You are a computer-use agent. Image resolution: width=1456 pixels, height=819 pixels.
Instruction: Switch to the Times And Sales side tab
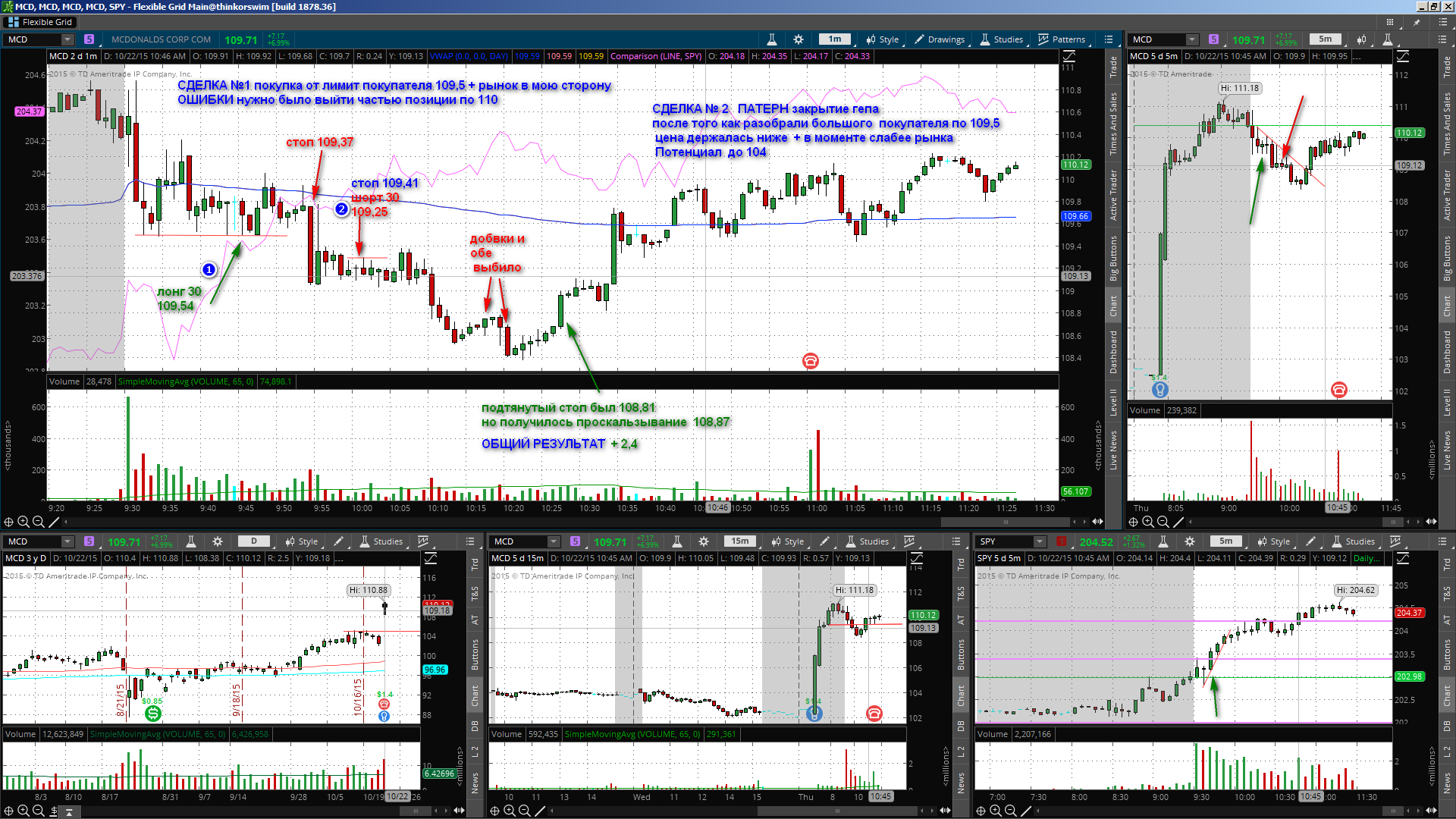tap(1113, 124)
